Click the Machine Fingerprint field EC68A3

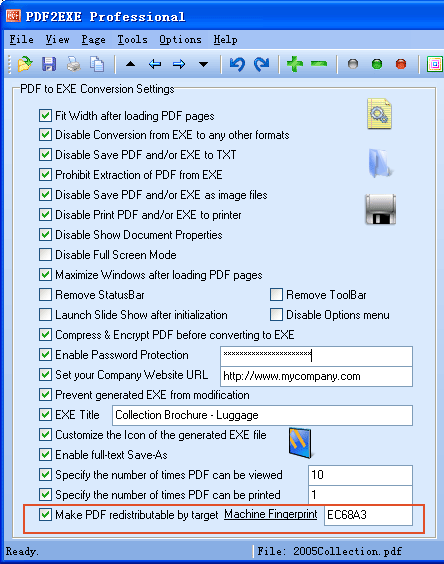(368, 515)
